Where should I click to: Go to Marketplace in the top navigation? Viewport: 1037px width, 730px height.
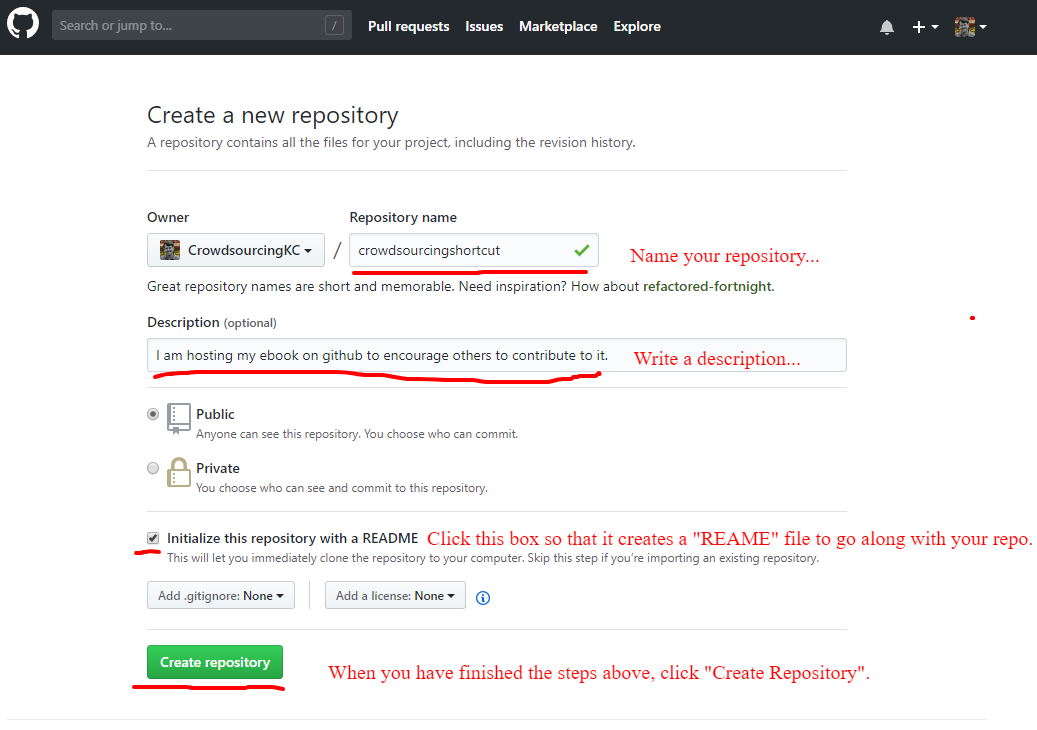coord(558,26)
